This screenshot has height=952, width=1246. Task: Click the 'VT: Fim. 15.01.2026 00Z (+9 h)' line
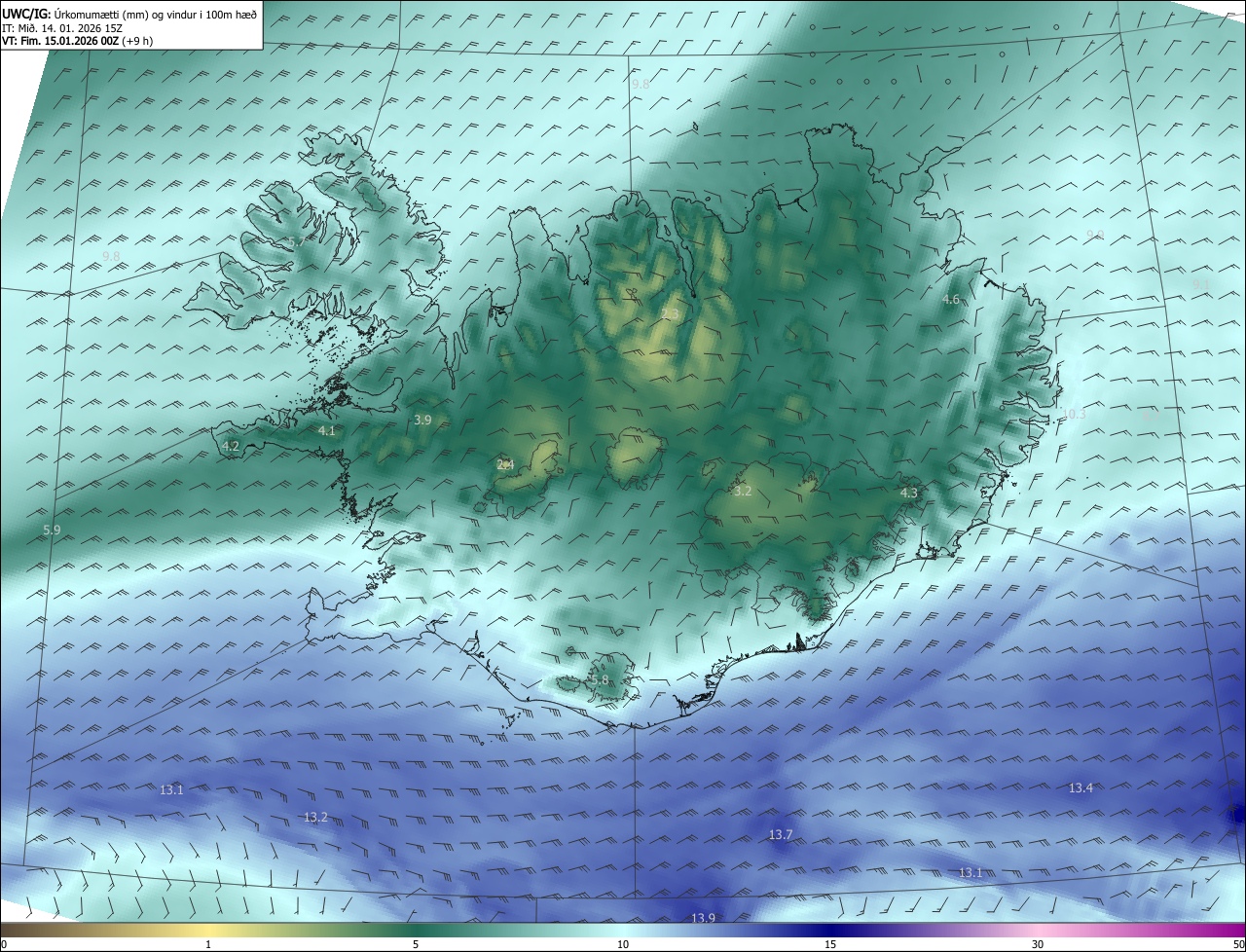(77, 41)
